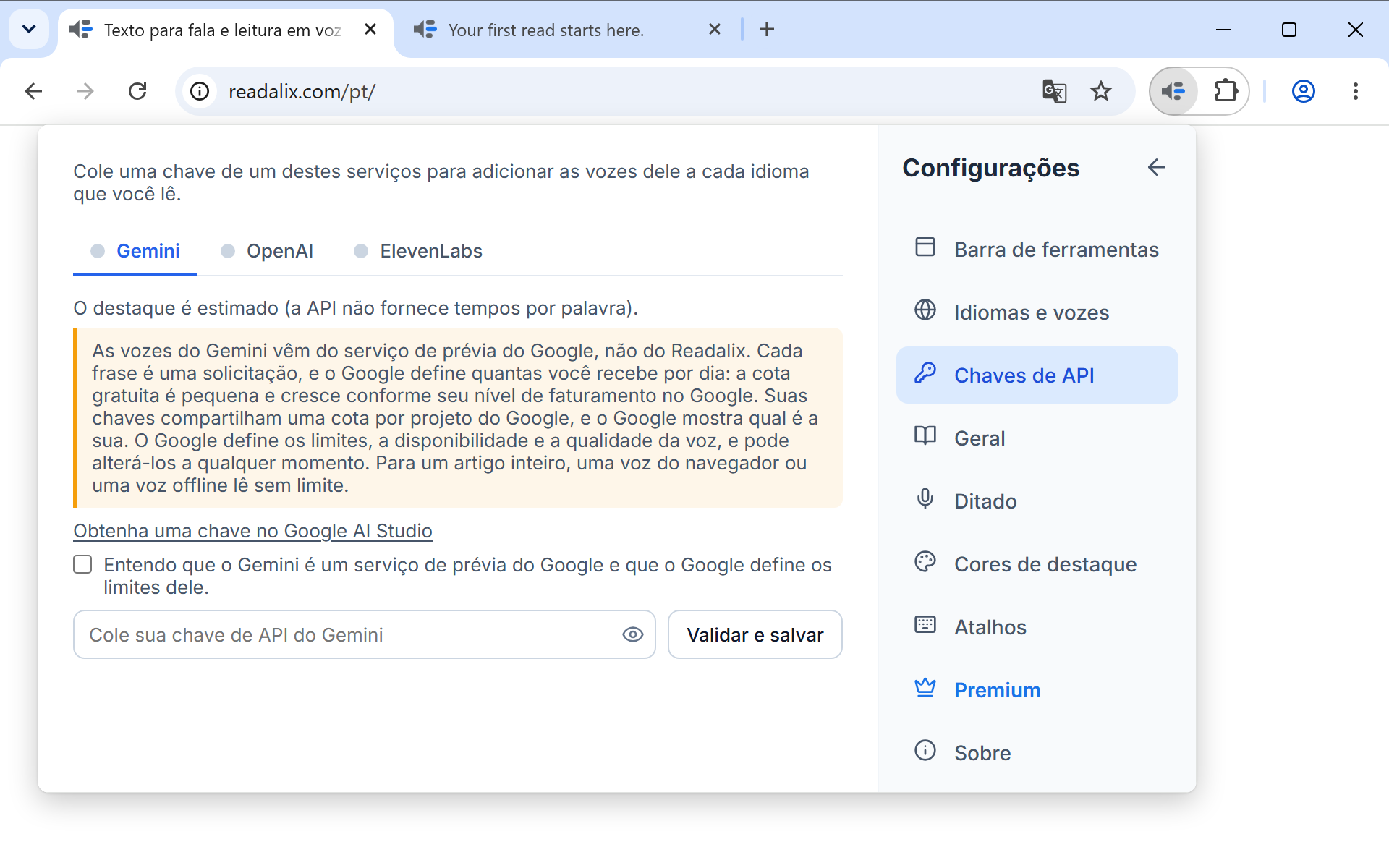The height and width of the screenshot is (868, 1389).
Task: Go back to previous page
Action: (x=33, y=91)
